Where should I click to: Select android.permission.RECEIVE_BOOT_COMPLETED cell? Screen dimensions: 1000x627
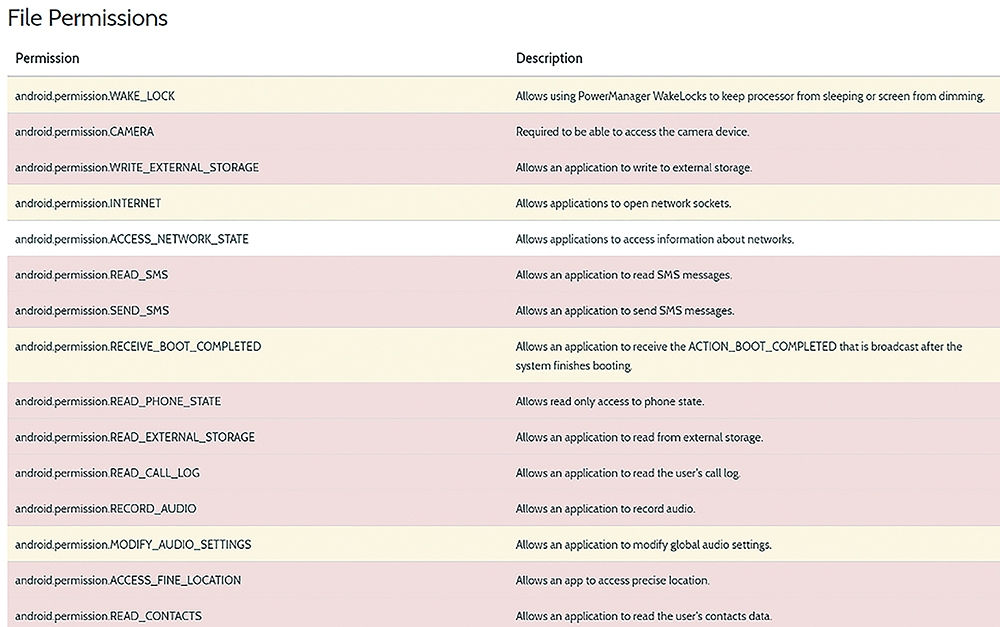[x=138, y=346]
